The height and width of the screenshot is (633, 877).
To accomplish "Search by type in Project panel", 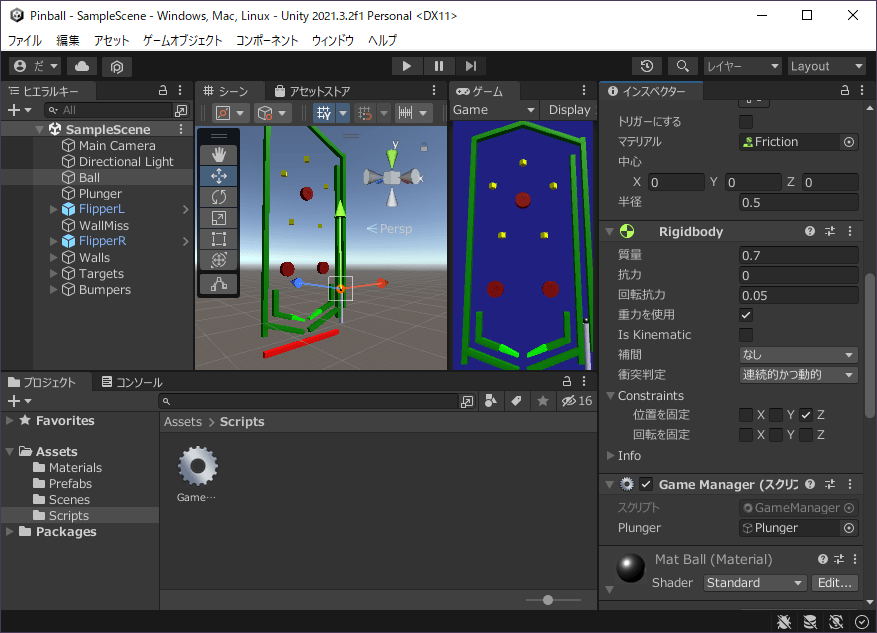I will (x=491, y=400).
